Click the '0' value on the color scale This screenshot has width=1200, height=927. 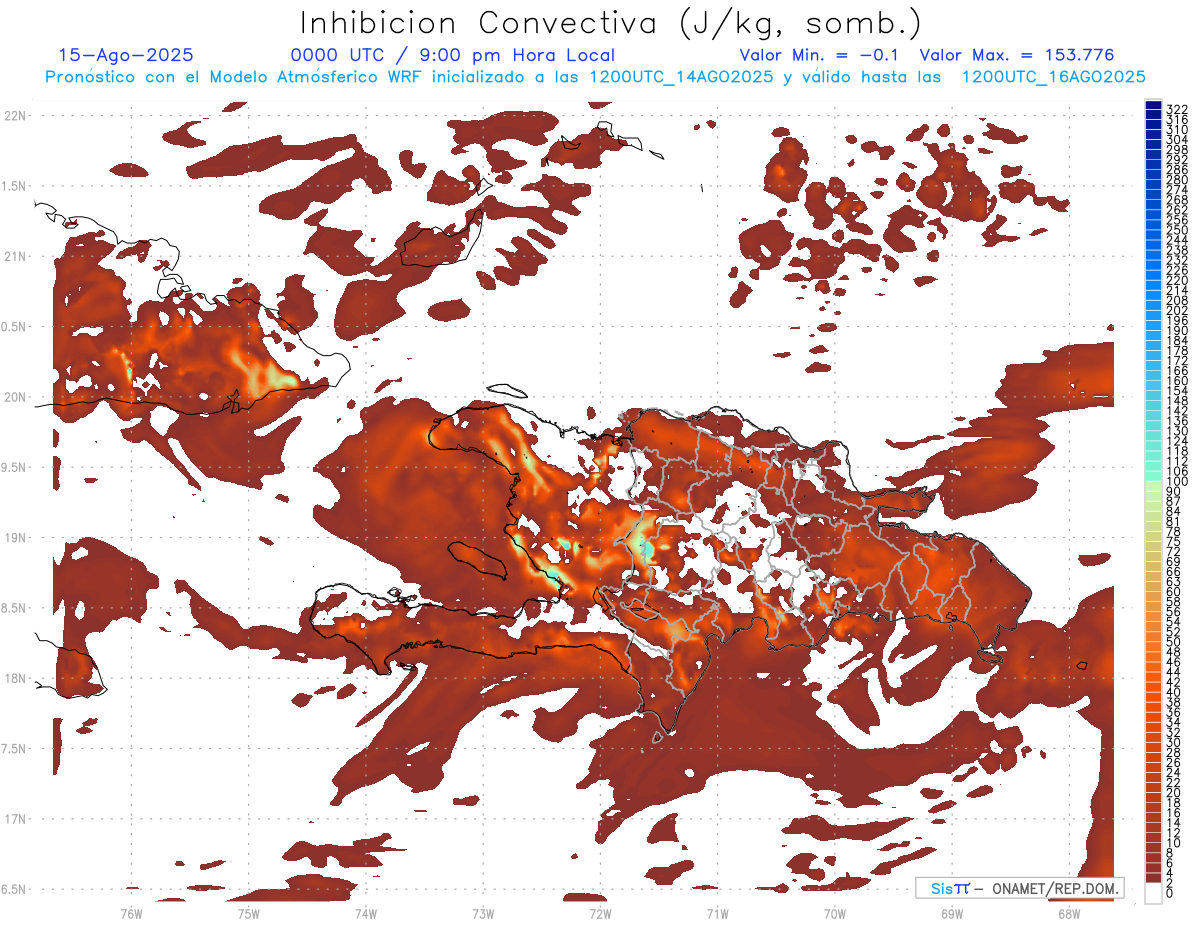coord(1170,894)
